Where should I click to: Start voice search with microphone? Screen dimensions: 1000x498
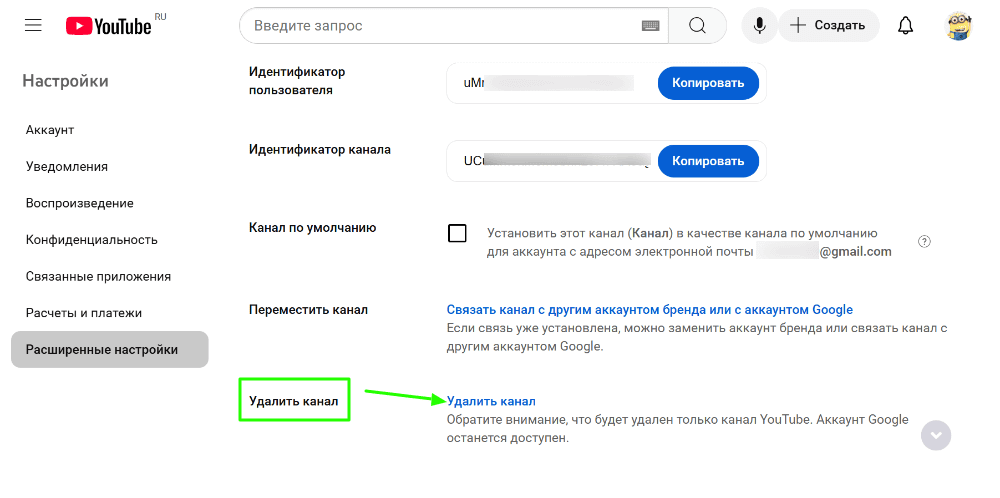pos(759,26)
